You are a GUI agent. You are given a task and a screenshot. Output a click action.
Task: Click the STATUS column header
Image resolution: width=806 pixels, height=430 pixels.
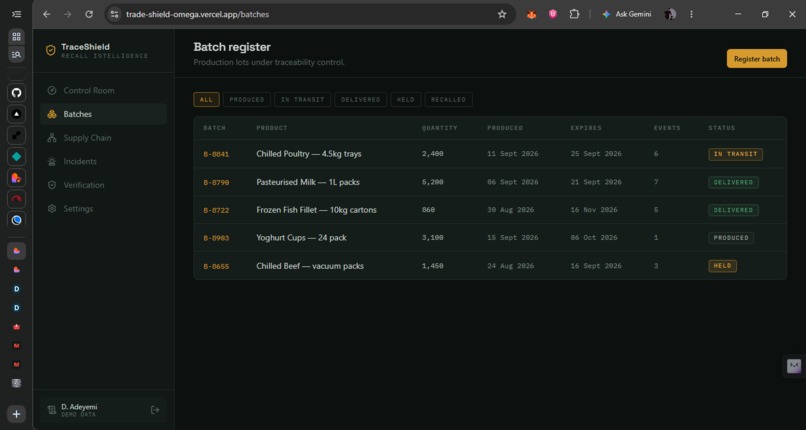pos(722,128)
